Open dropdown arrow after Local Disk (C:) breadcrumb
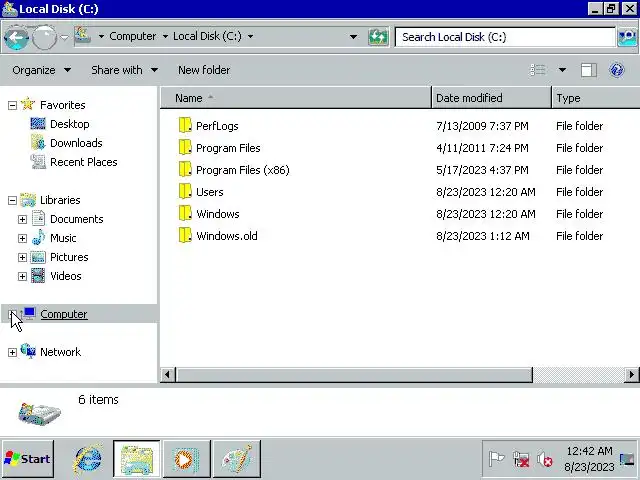Image resolution: width=640 pixels, height=480 pixels. pyautogui.click(x=250, y=36)
